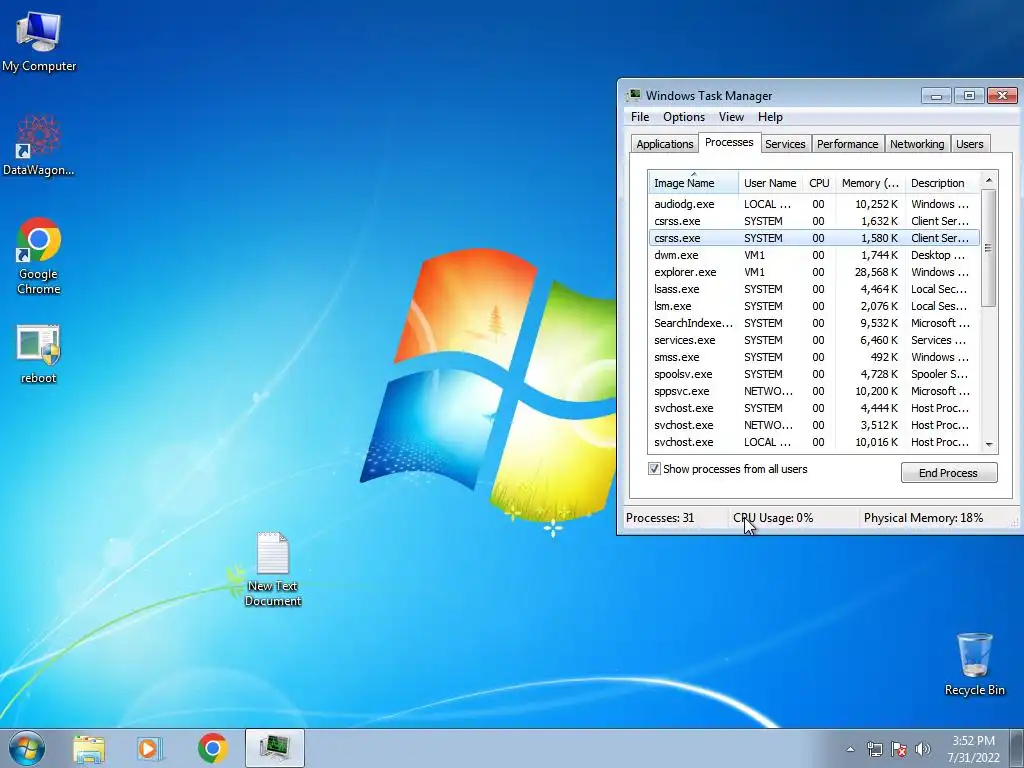
Task: Click the Physical Memory: 18% status entry
Action: pos(923,518)
